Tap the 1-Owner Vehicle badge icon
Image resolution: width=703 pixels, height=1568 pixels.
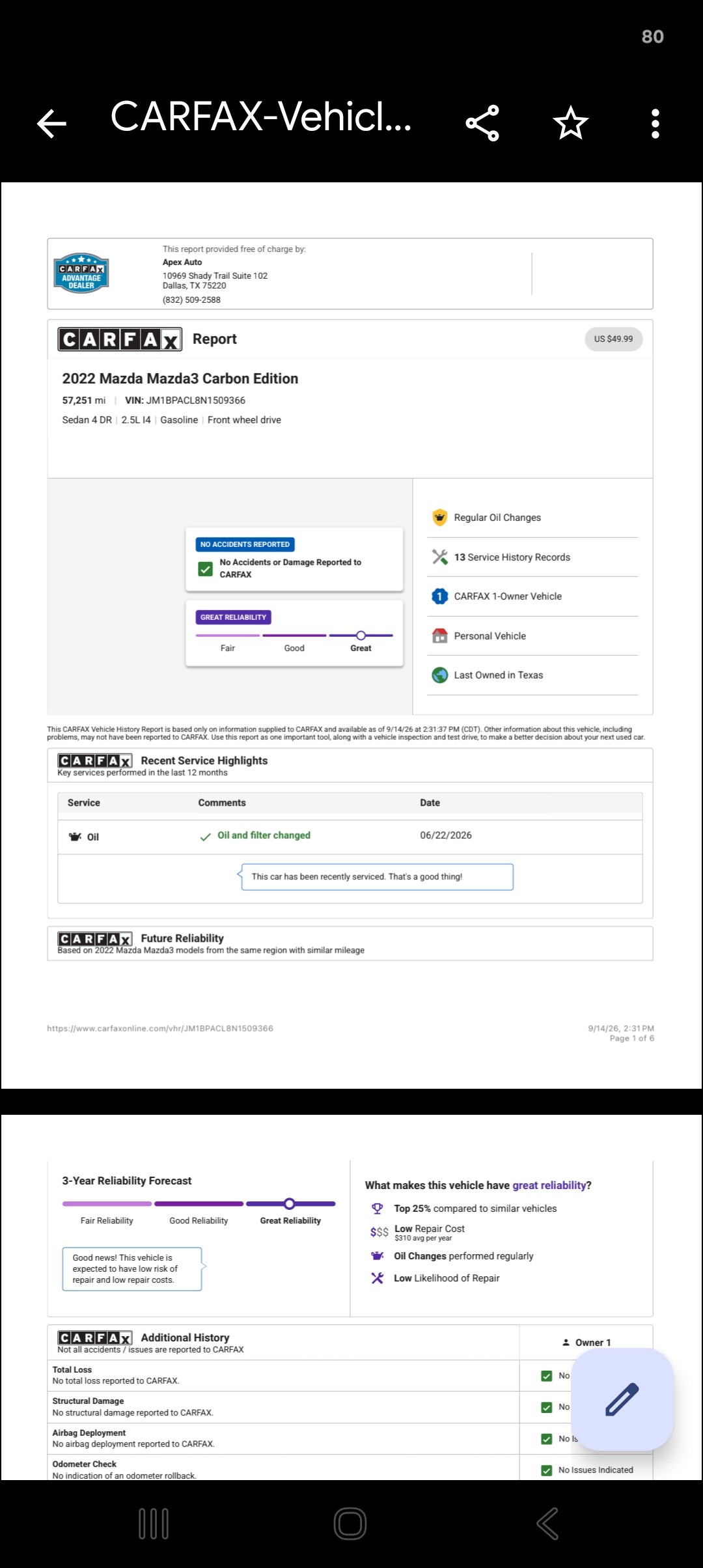click(x=440, y=596)
